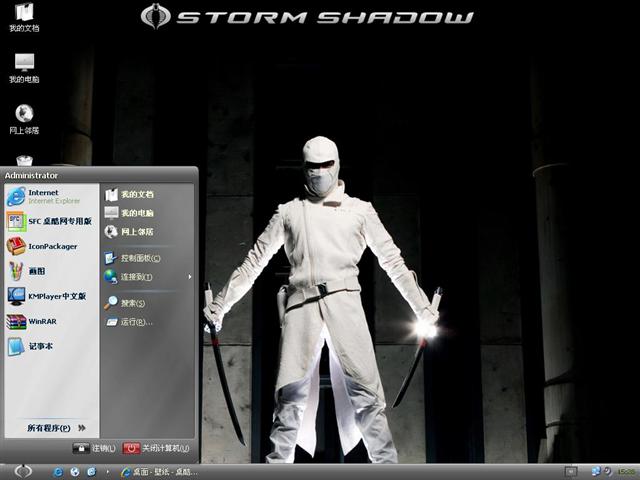Click volume icon in system tray
Image resolution: width=640 pixels, height=480 pixels.
point(607,472)
